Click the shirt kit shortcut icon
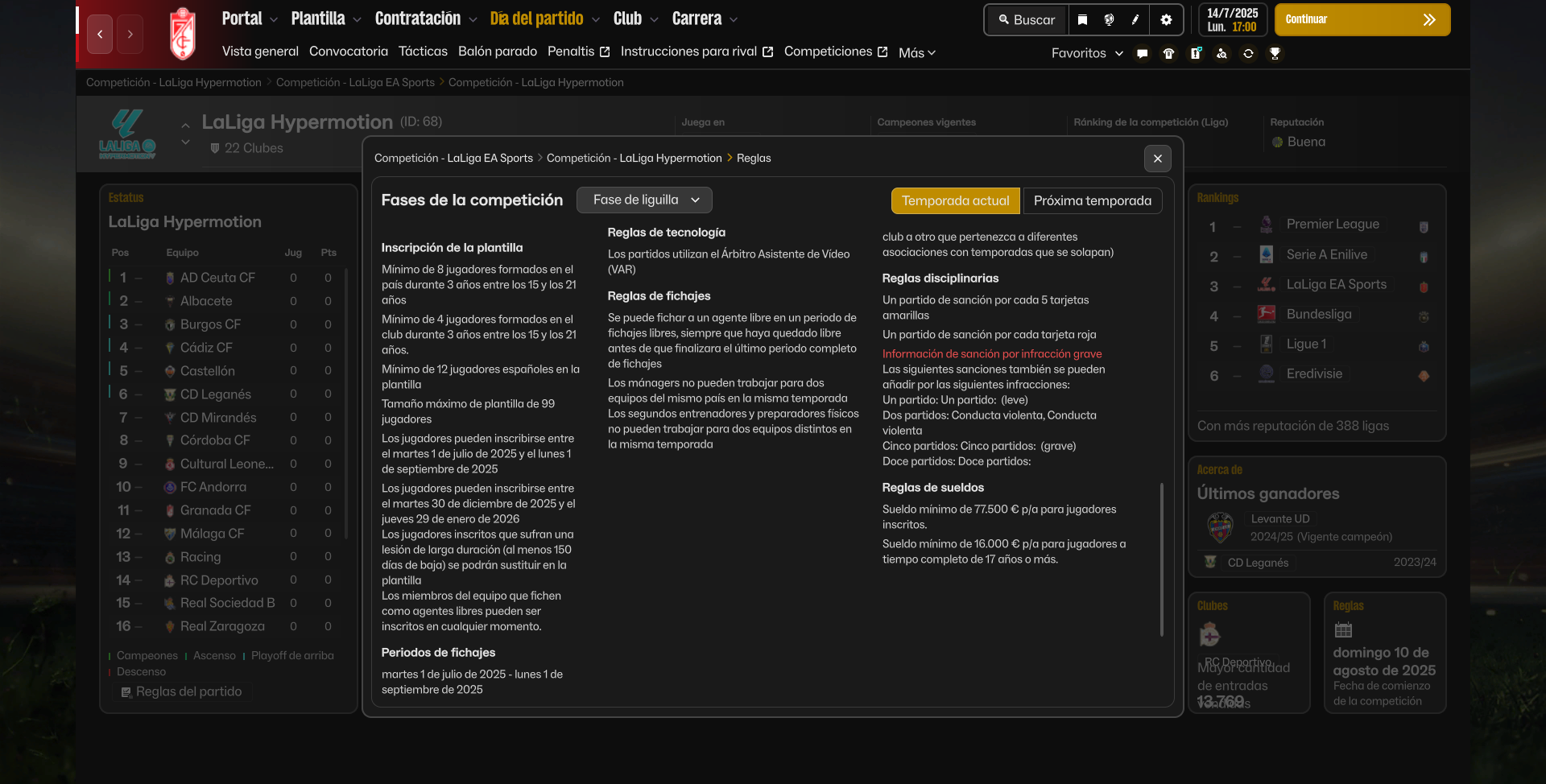Image resolution: width=1546 pixels, height=784 pixels. pos(1168,54)
